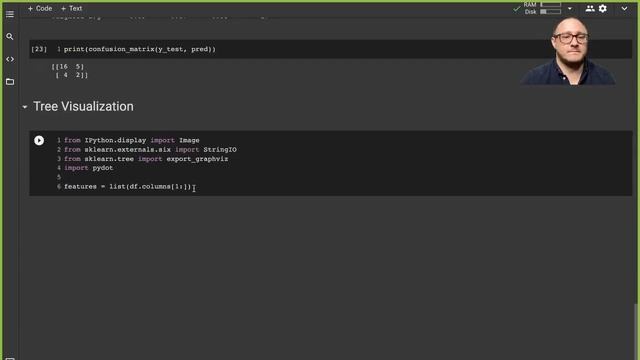Open the table of contents sidebar icon
The height and width of the screenshot is (360, 640).
pyautogui.click(x=10, y=14)
